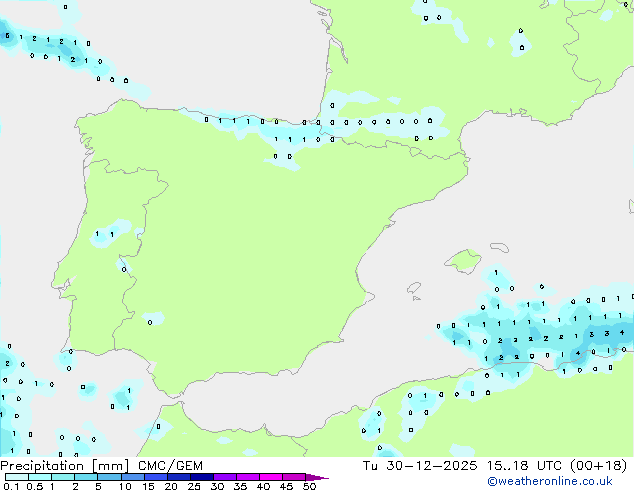The height and width of the screenshot is (490, 634).
Task: Click the '25' legend scale number
Action: point(194,486)
